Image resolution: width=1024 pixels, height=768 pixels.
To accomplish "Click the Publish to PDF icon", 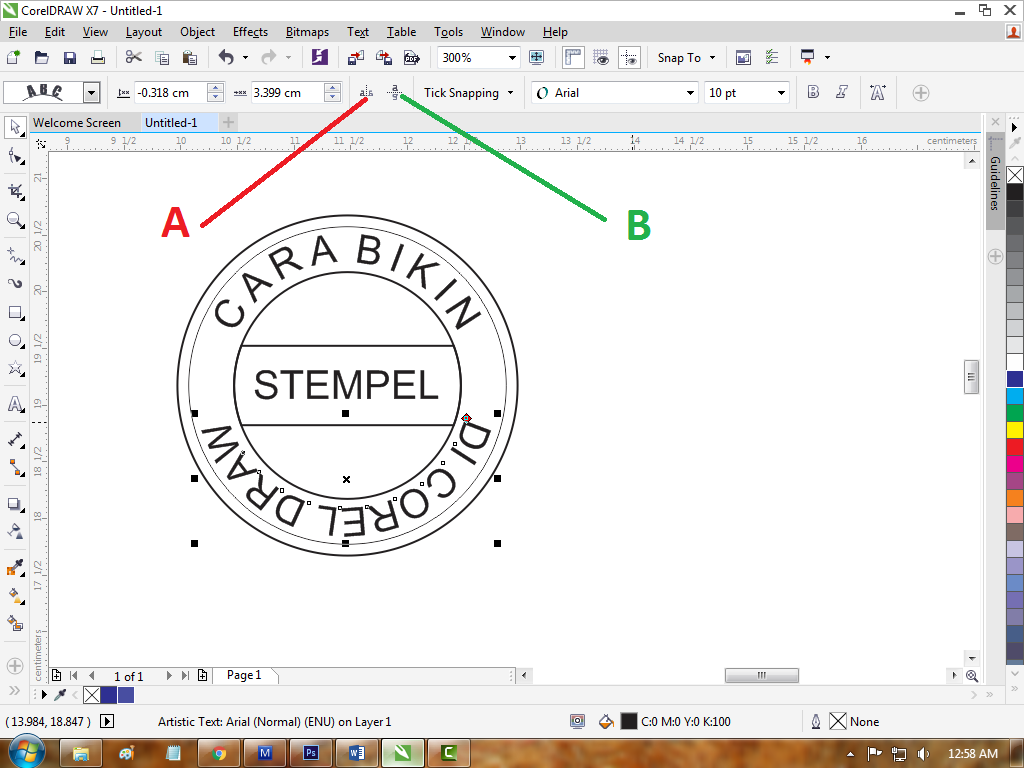I will [409, 57].
